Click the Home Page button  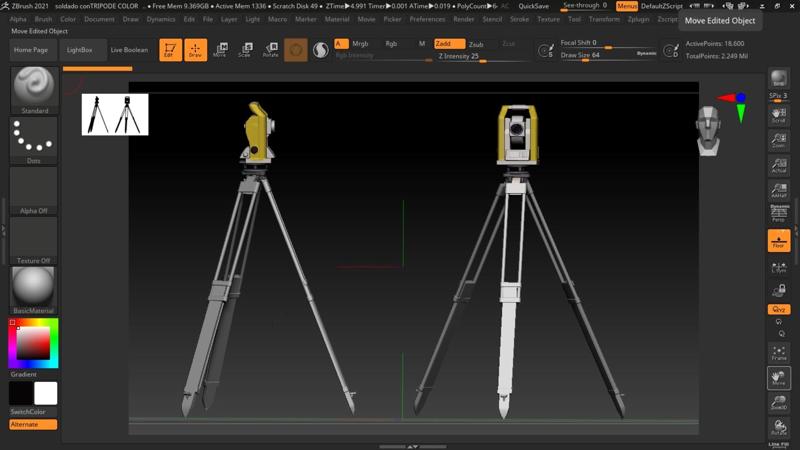coord(31,50)
